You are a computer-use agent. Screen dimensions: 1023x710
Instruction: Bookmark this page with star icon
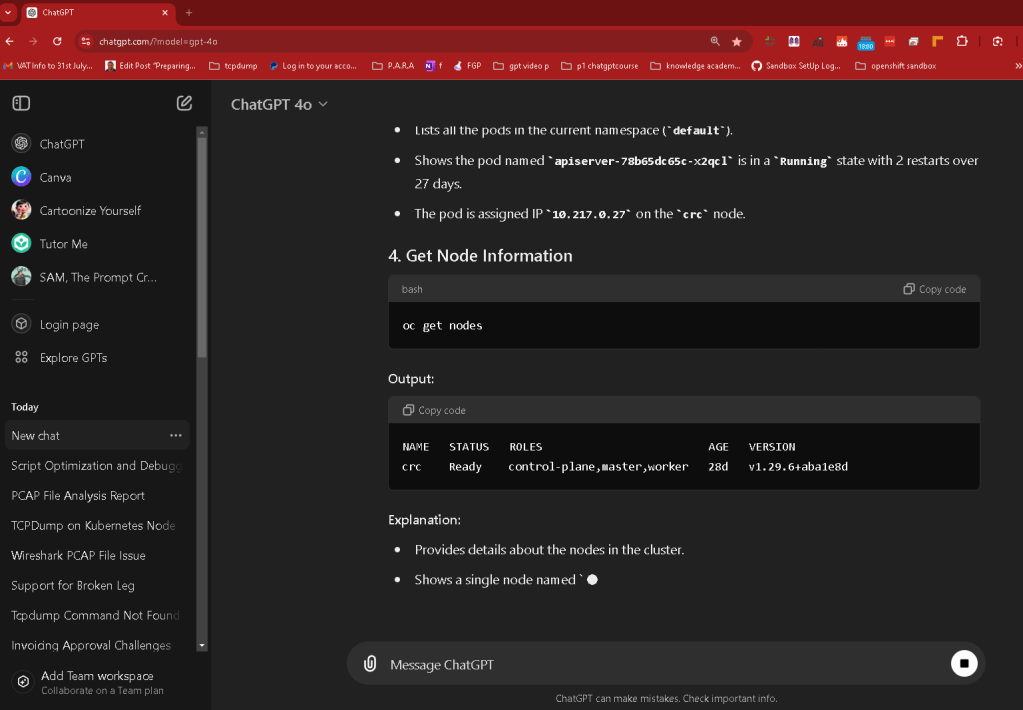737,41
